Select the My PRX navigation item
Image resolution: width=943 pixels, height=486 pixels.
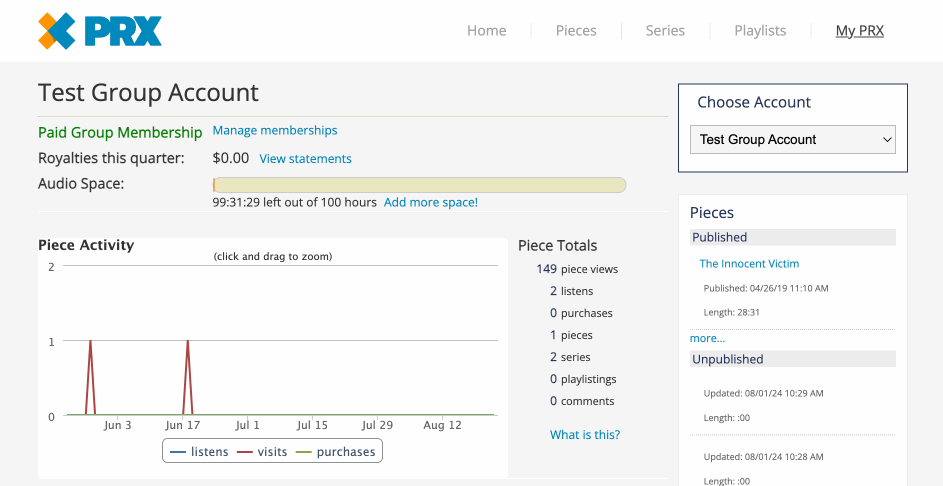[x=859, y=31]
